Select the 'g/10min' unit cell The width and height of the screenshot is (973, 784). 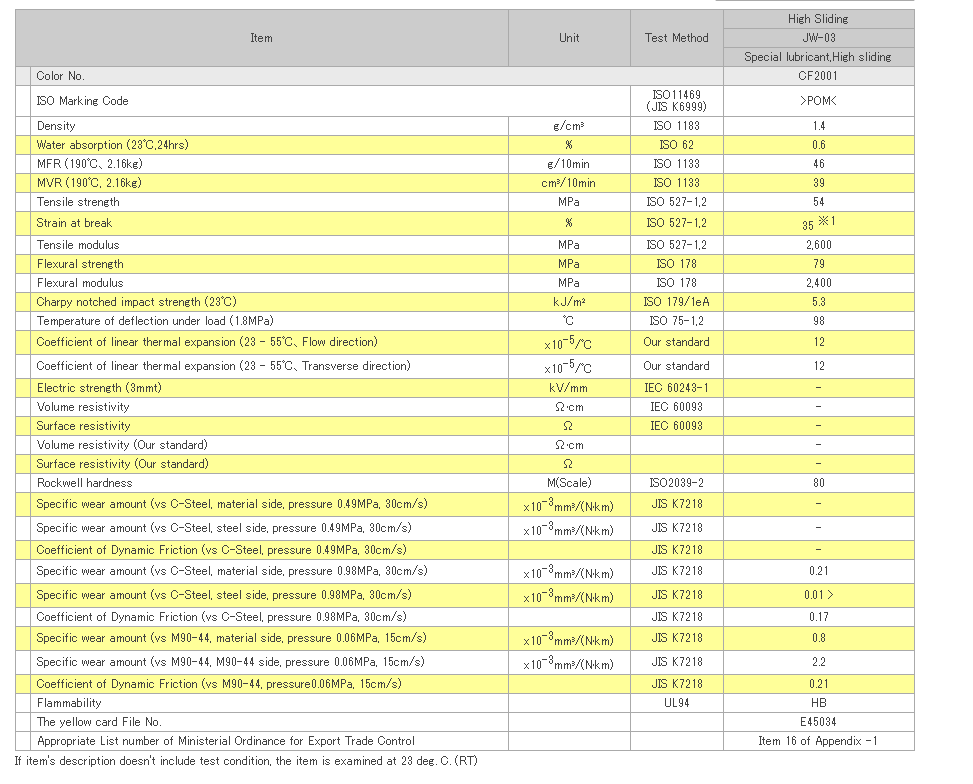[568, 164]
